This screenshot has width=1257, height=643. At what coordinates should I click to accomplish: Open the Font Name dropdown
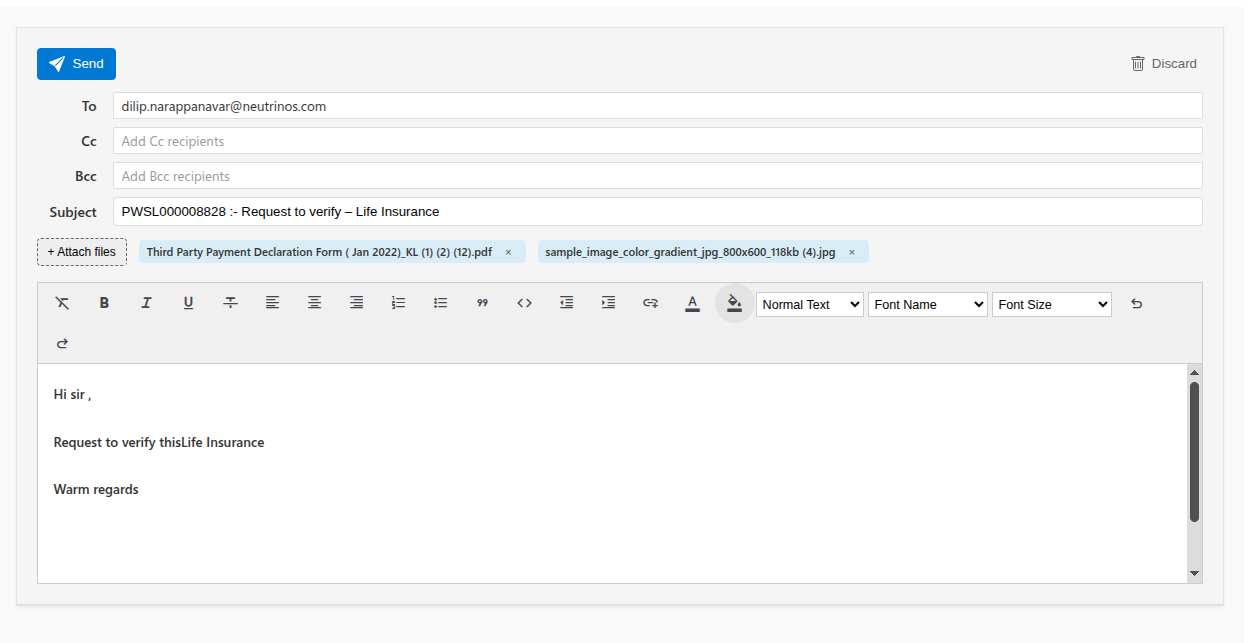point(927,304)
